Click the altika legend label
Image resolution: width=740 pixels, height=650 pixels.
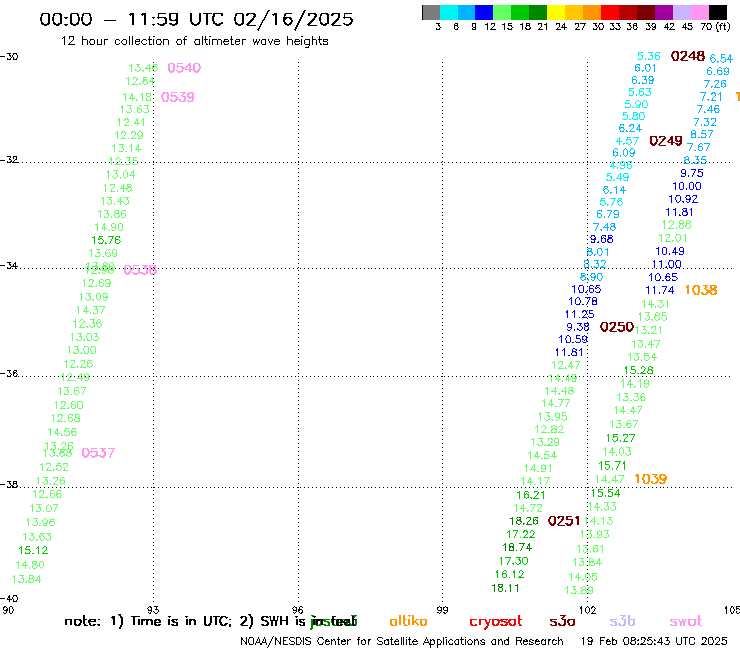coord(408,621)
